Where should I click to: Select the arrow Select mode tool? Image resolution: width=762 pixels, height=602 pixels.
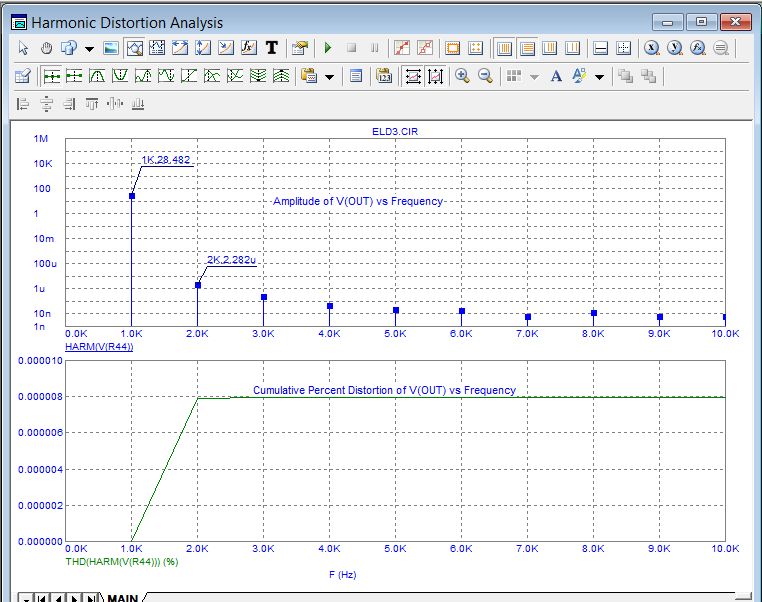23,48
